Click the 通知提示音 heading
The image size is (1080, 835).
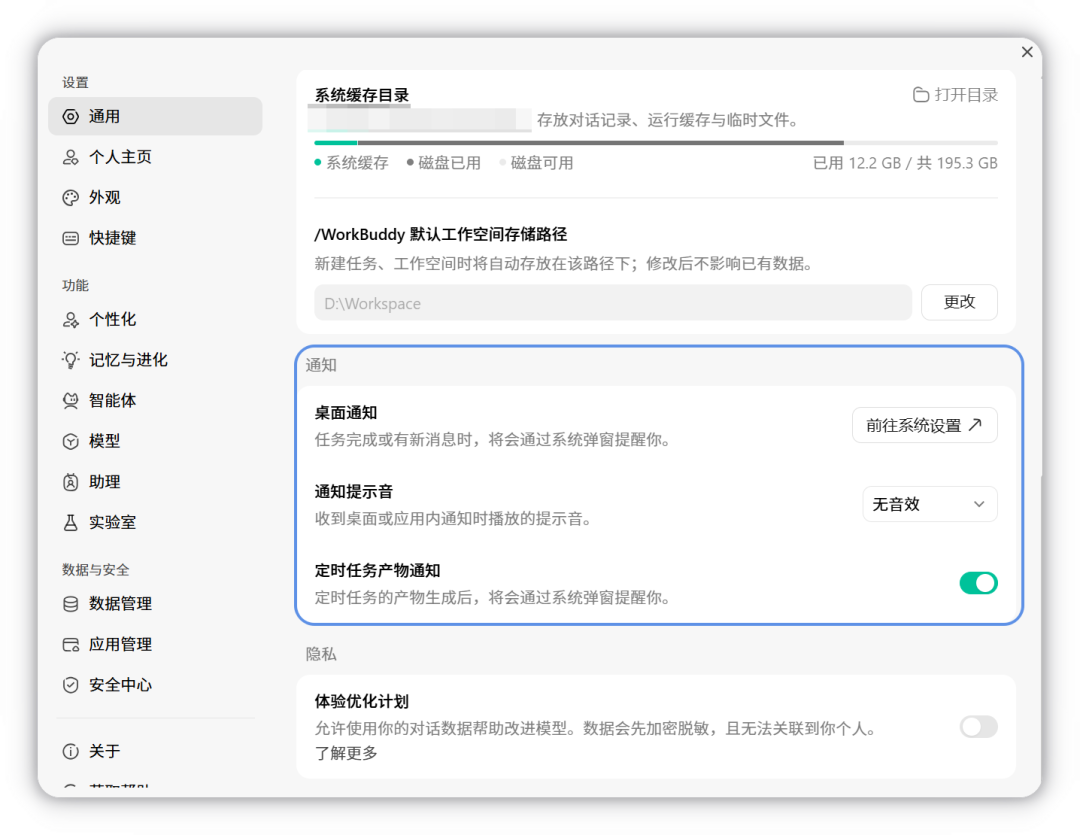[x=354, y=492]
